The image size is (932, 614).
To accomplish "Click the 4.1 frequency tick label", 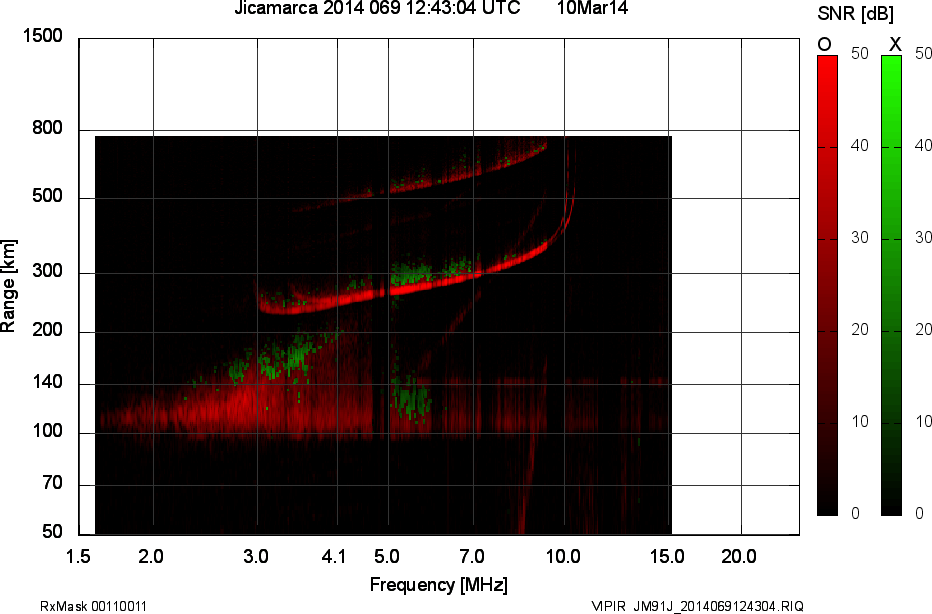I will [333, 556].
